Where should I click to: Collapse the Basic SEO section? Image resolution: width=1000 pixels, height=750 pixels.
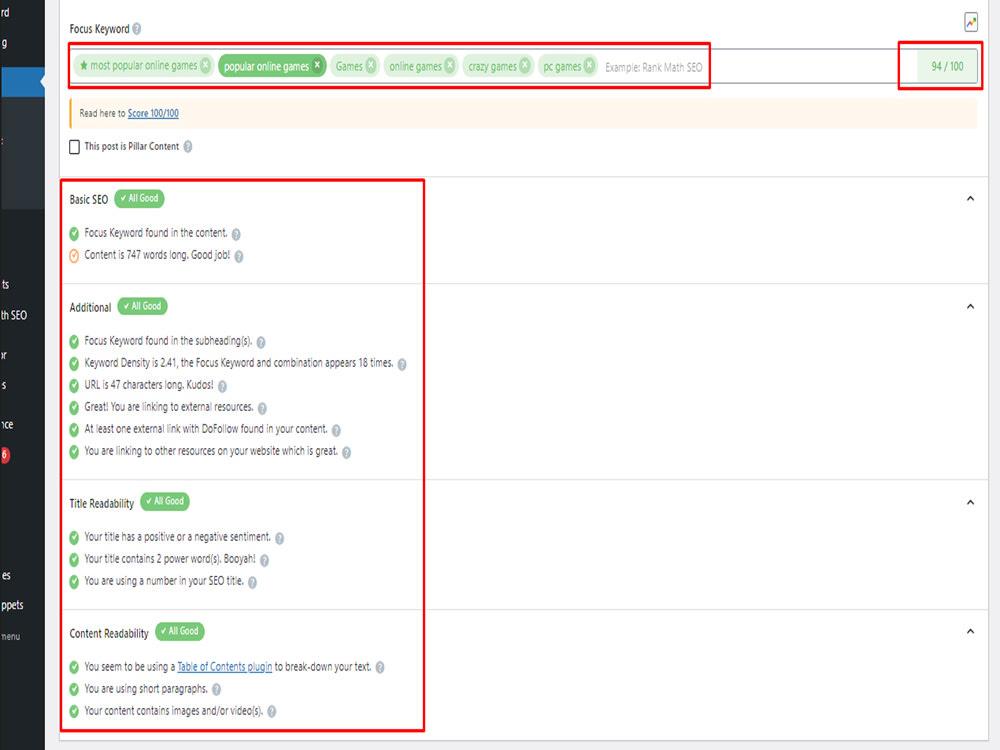970,198
